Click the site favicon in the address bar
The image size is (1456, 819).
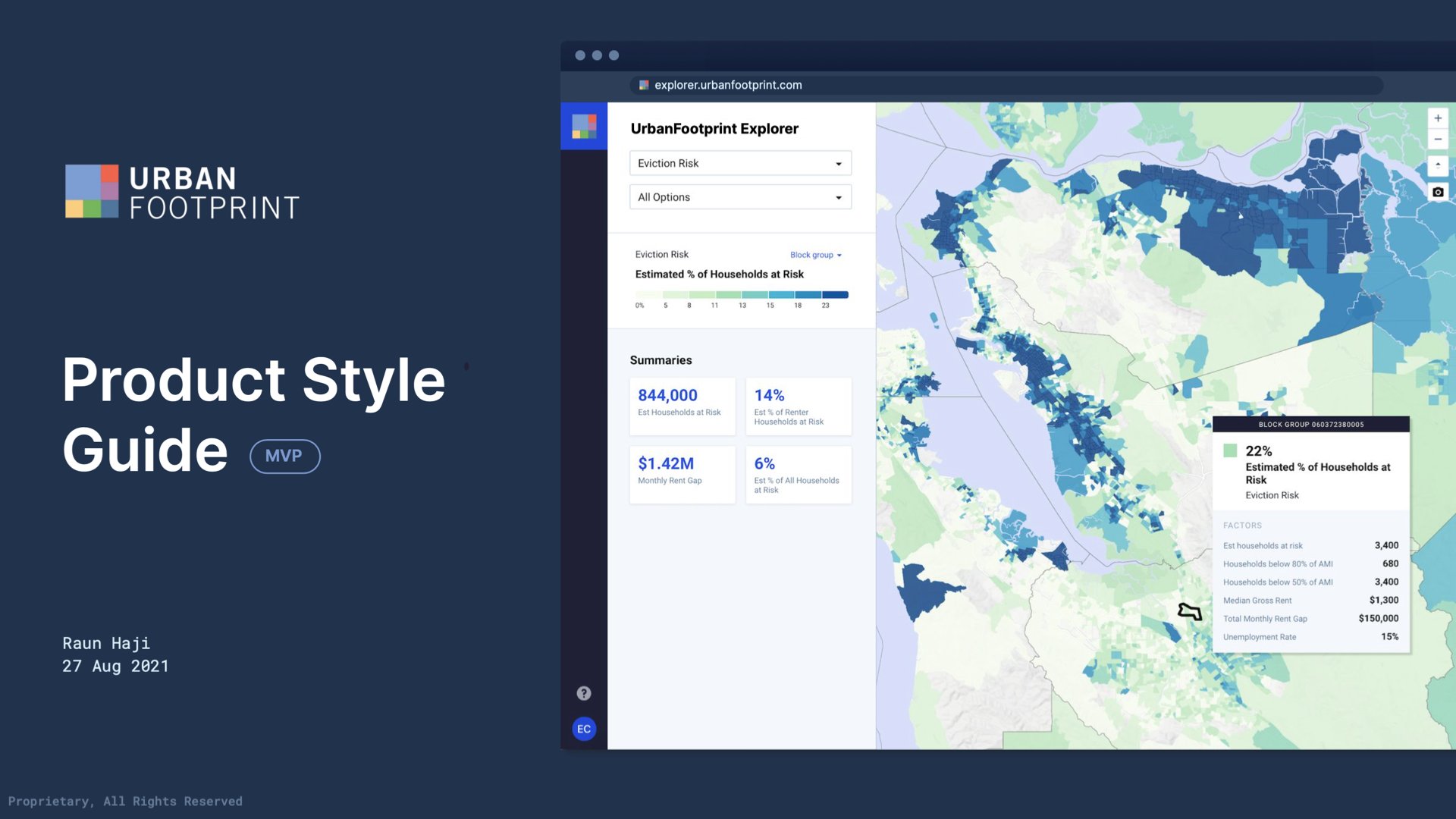point(644,85)
